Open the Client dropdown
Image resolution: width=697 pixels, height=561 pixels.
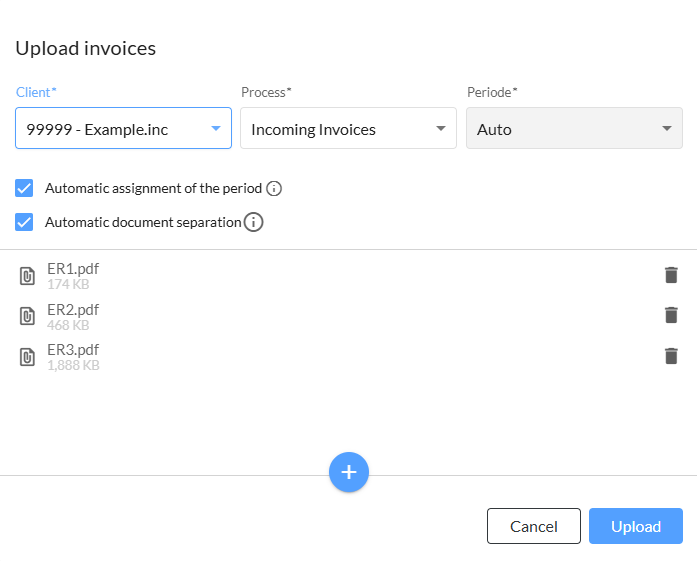click(124, 128)
